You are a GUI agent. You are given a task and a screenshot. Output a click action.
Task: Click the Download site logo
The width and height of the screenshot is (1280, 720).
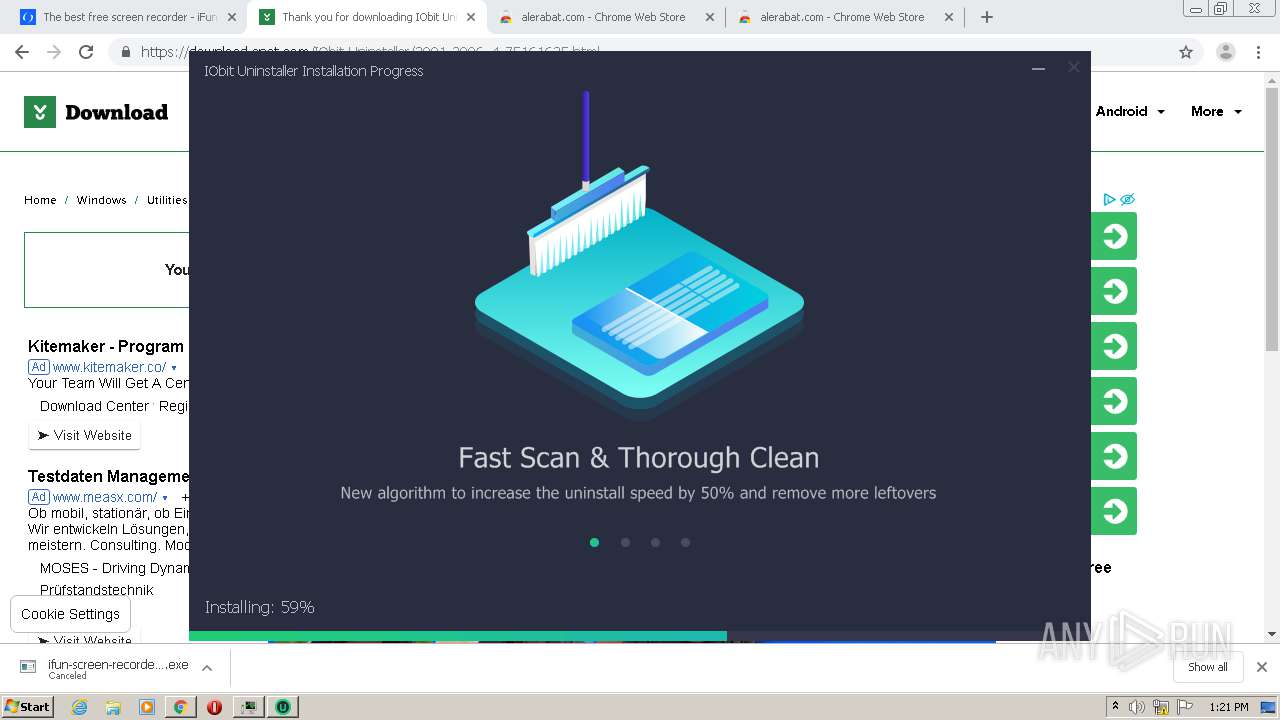[96, 112]
